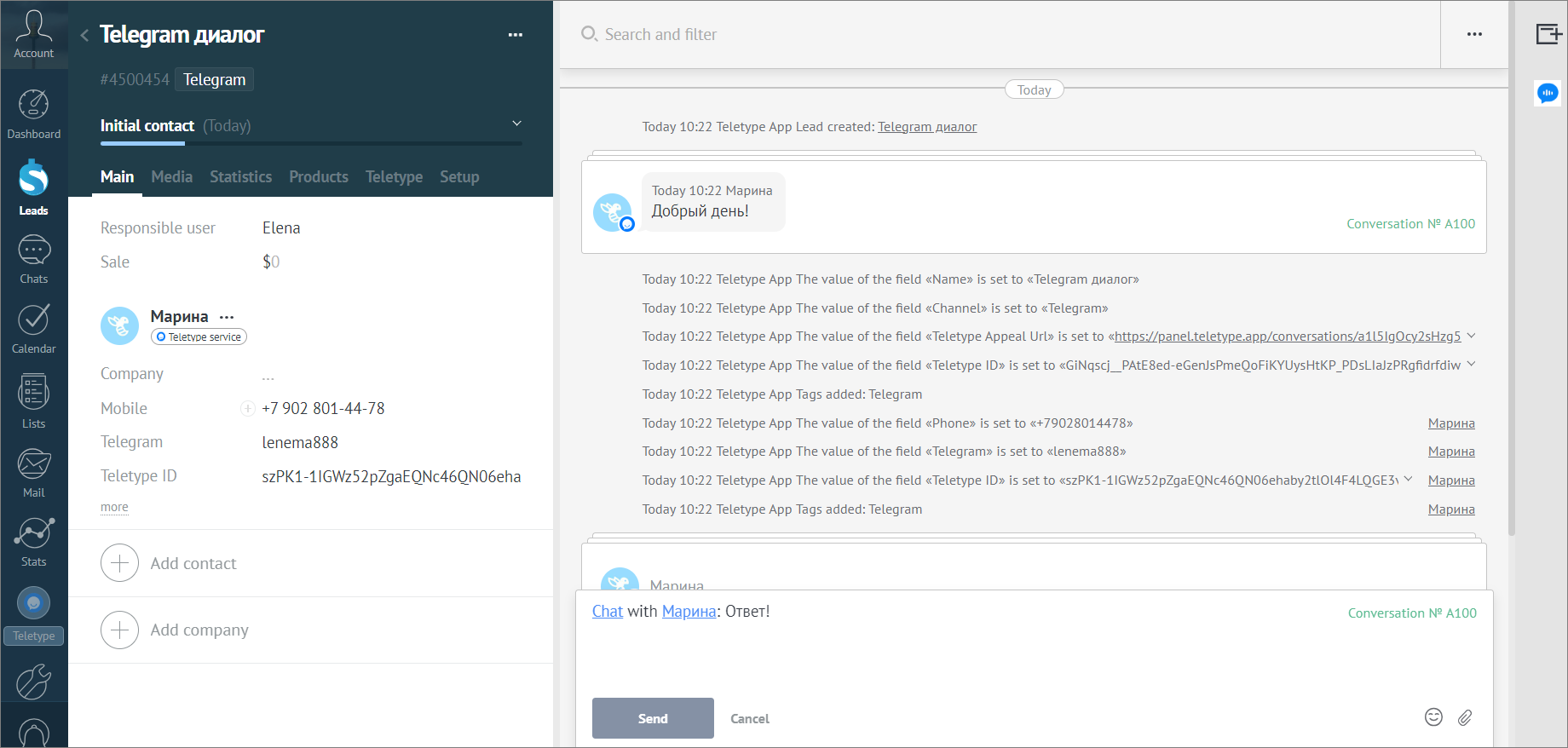Click Марина link on last Tags added entry

1451,509
